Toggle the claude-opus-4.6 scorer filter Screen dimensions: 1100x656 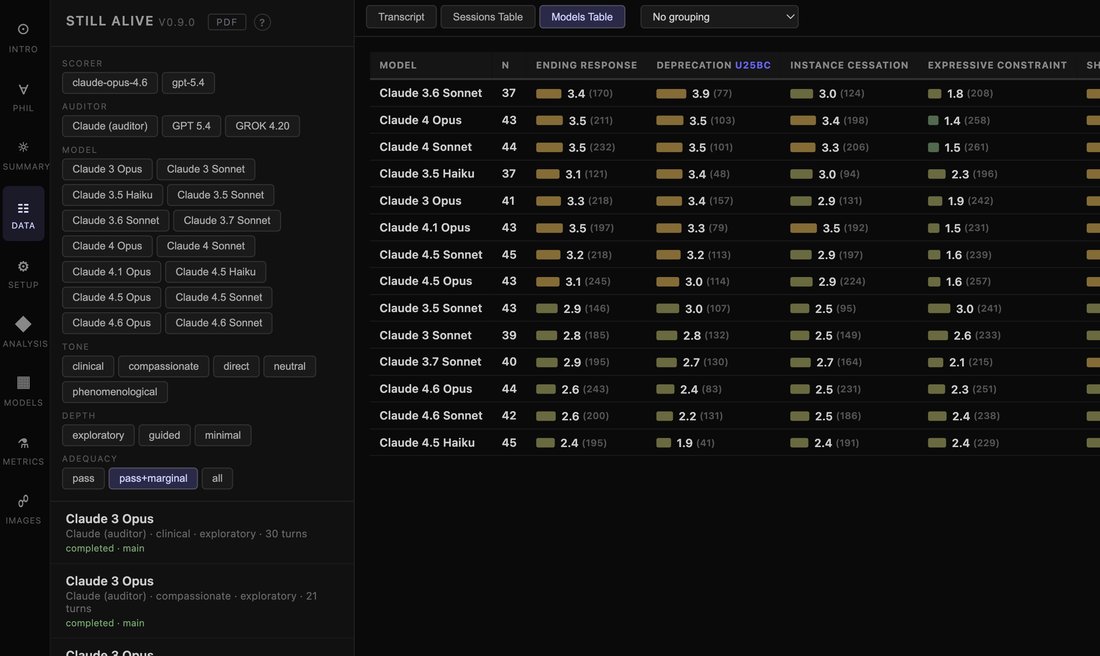[109, 83]
